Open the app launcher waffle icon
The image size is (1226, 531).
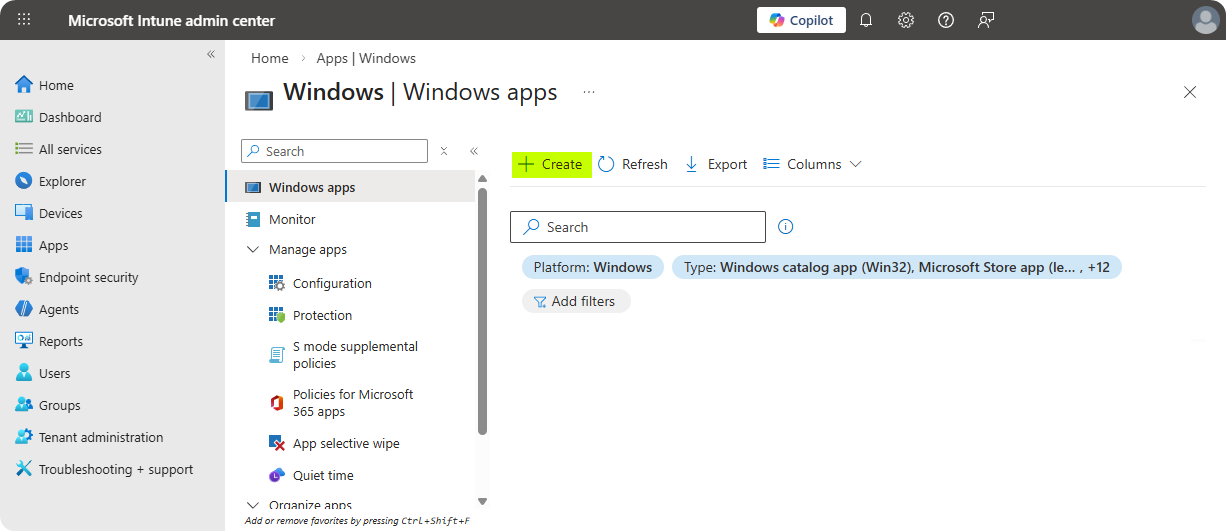(25, 20)
